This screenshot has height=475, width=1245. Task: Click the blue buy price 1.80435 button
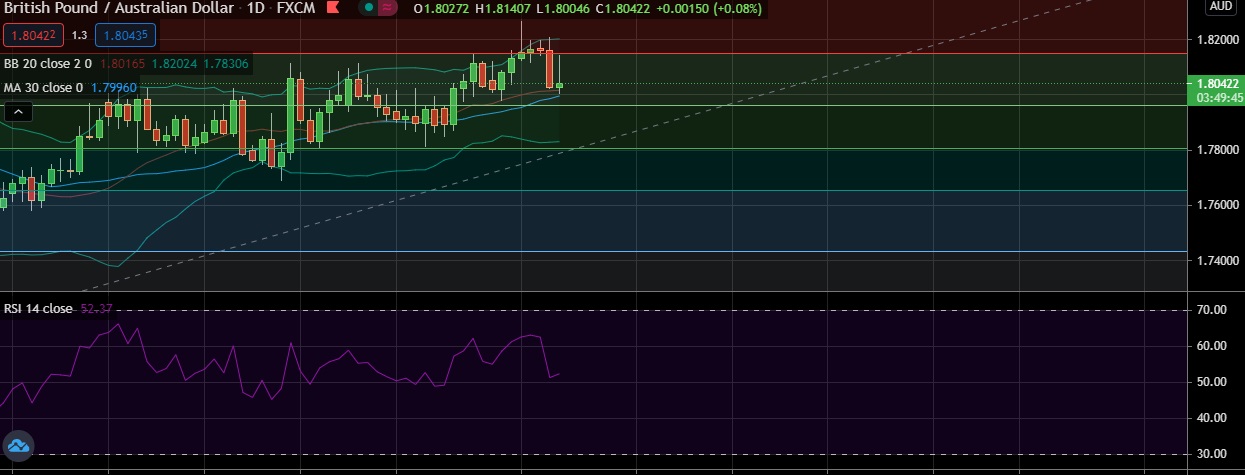click(125, 36)
